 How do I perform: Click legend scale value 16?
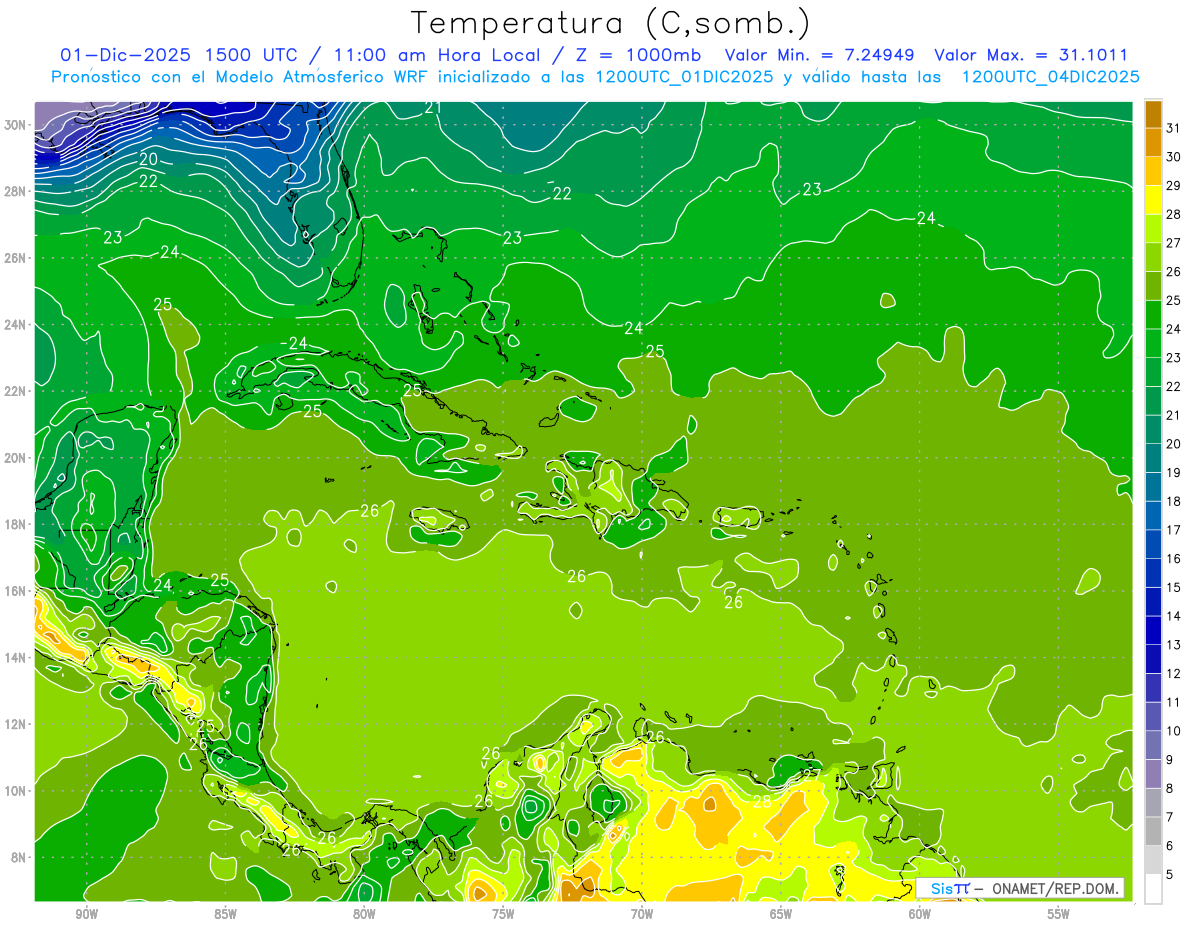[x=1174, y=559]
